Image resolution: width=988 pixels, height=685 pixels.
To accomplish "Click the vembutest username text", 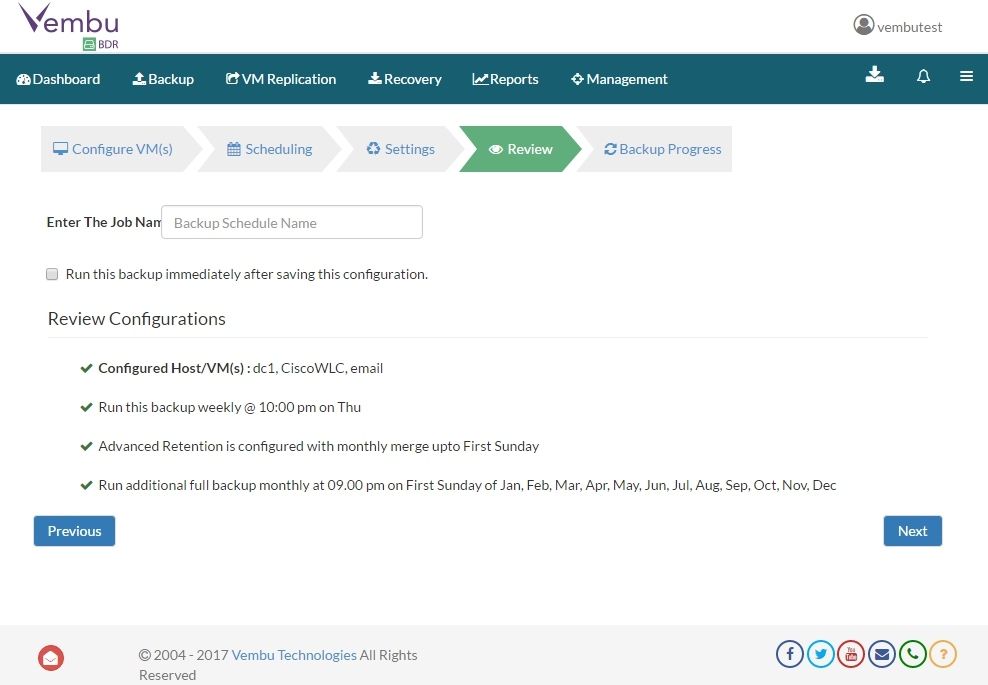I will pos(909,27).
